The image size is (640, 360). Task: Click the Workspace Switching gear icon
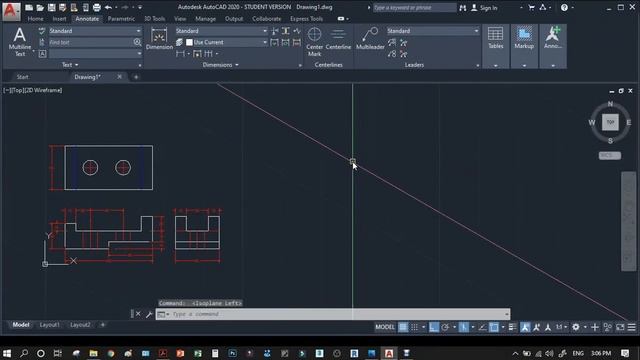(576, 327)
